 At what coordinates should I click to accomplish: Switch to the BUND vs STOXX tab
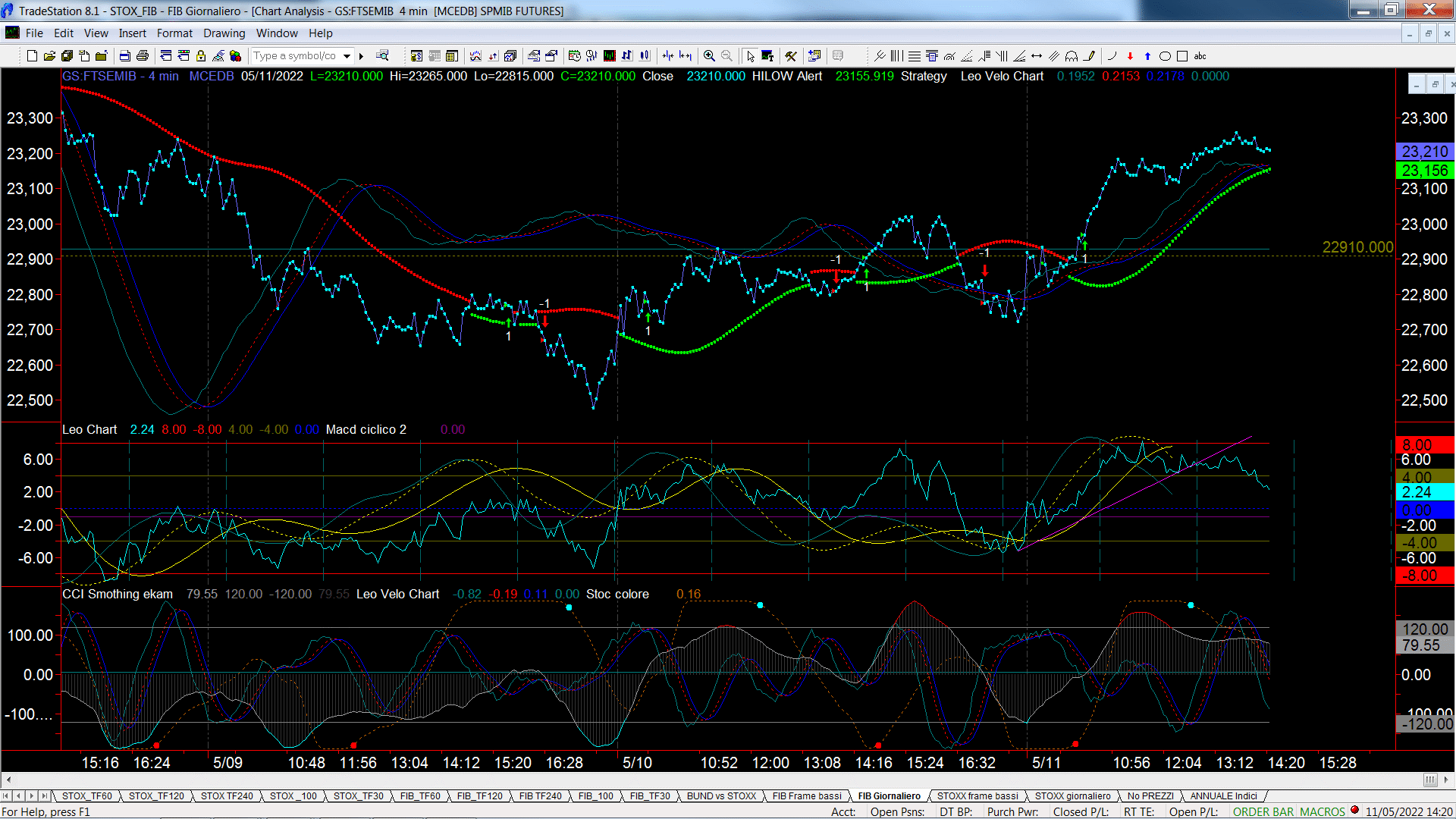pos(721,796)
